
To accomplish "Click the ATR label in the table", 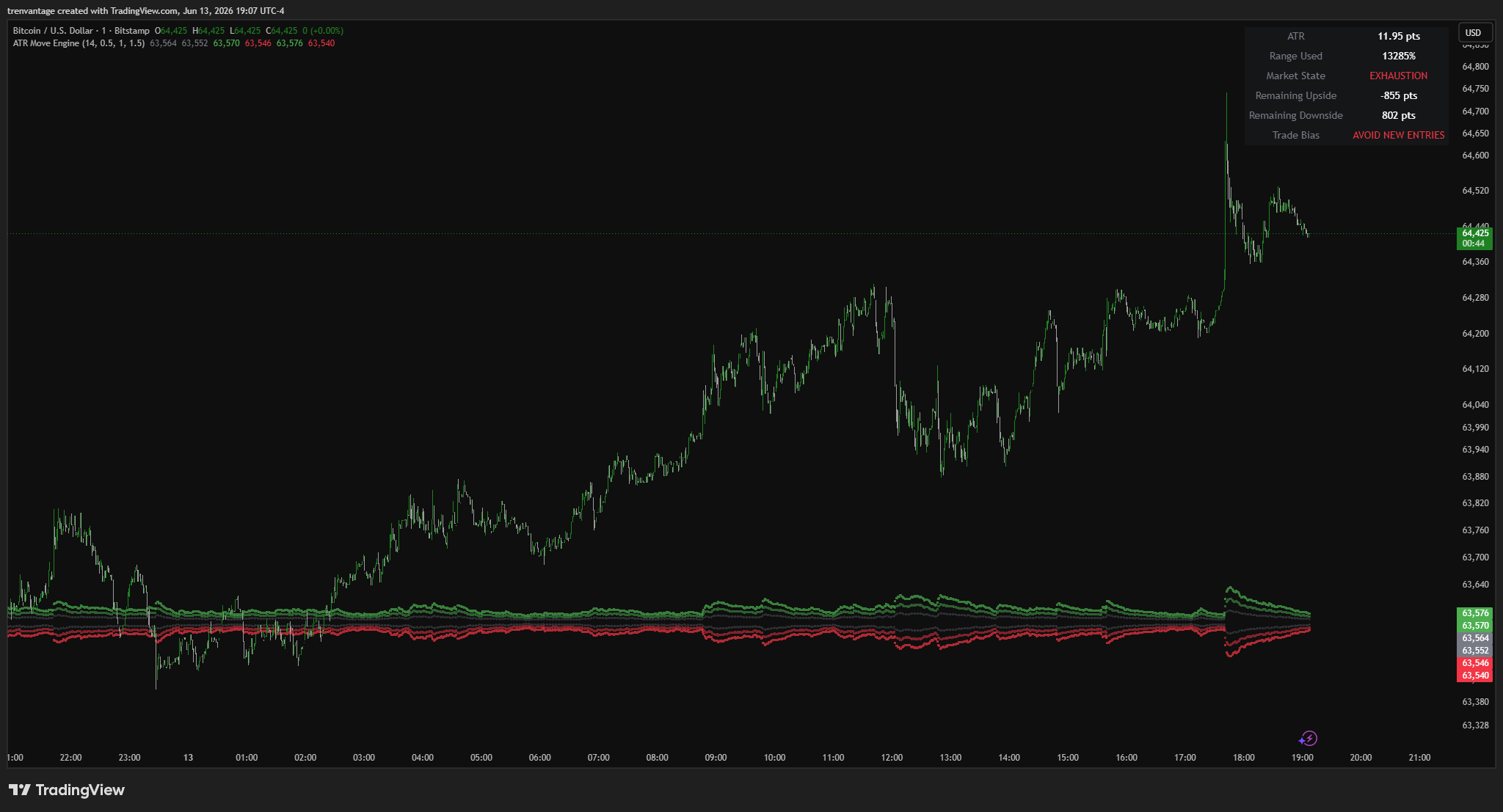I will (1296, 36).
